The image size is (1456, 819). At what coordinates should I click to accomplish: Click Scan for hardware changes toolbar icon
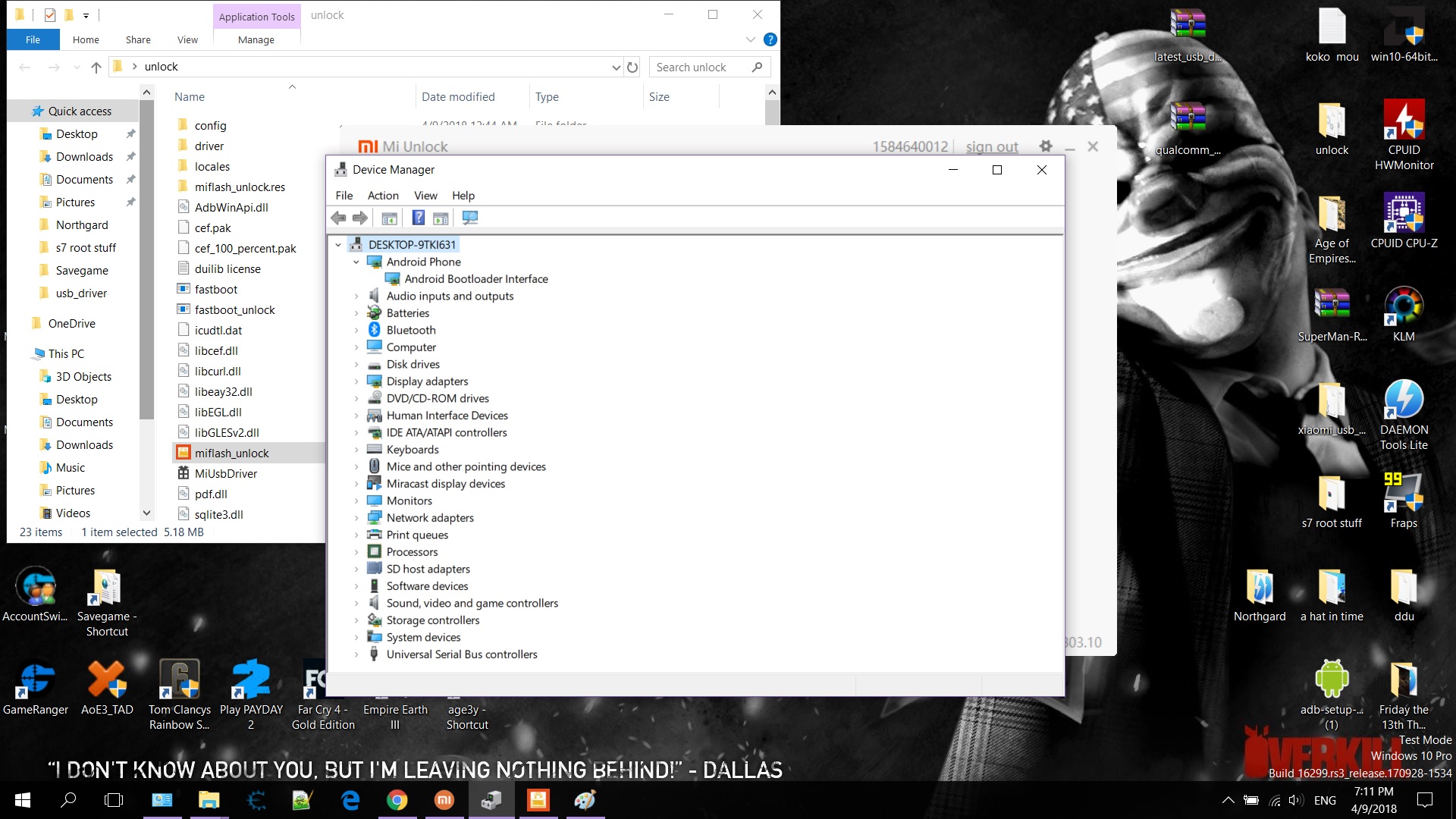[470, 218]
